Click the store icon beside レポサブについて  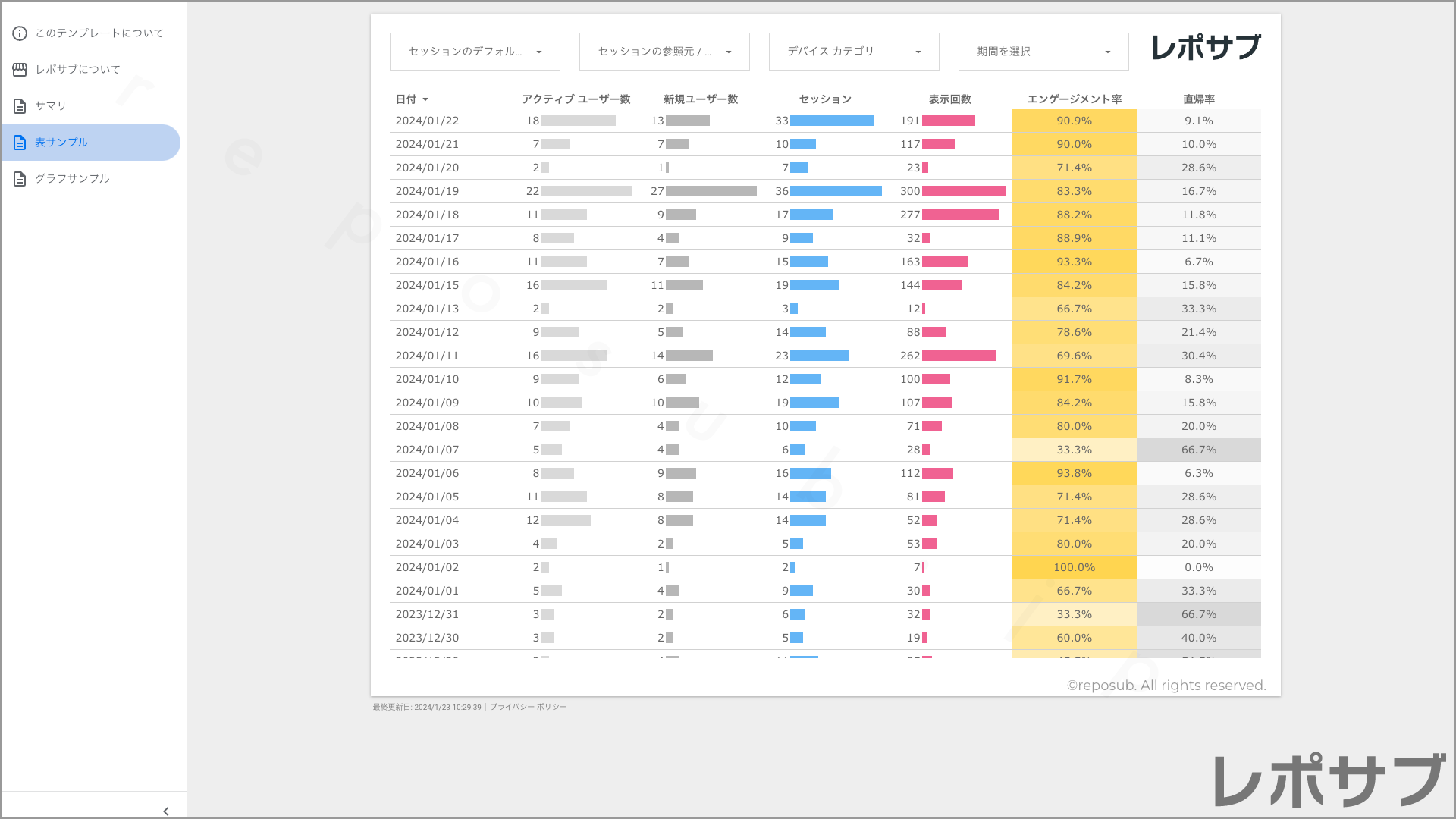(20, 70)
